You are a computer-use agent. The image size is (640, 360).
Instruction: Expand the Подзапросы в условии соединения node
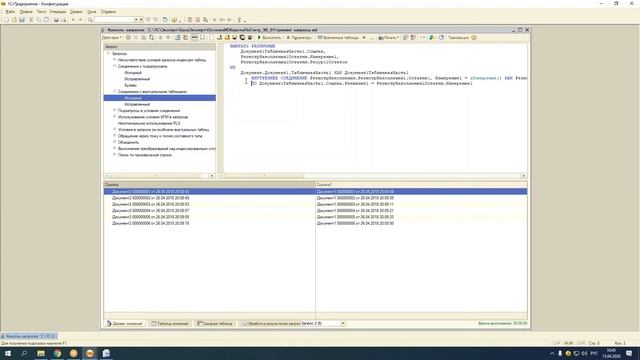(115, 110)
